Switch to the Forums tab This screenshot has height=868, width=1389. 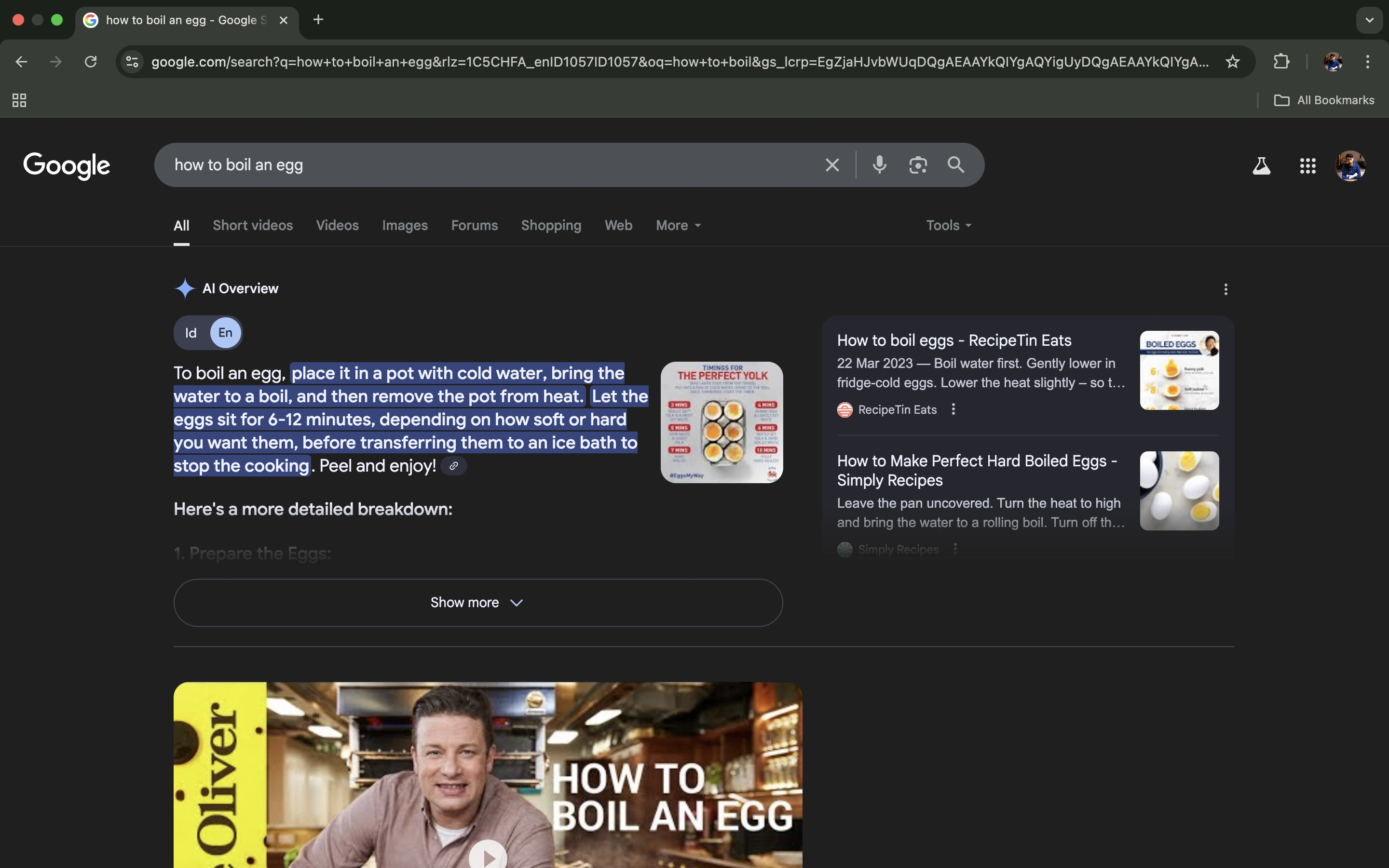pos(474,226)
